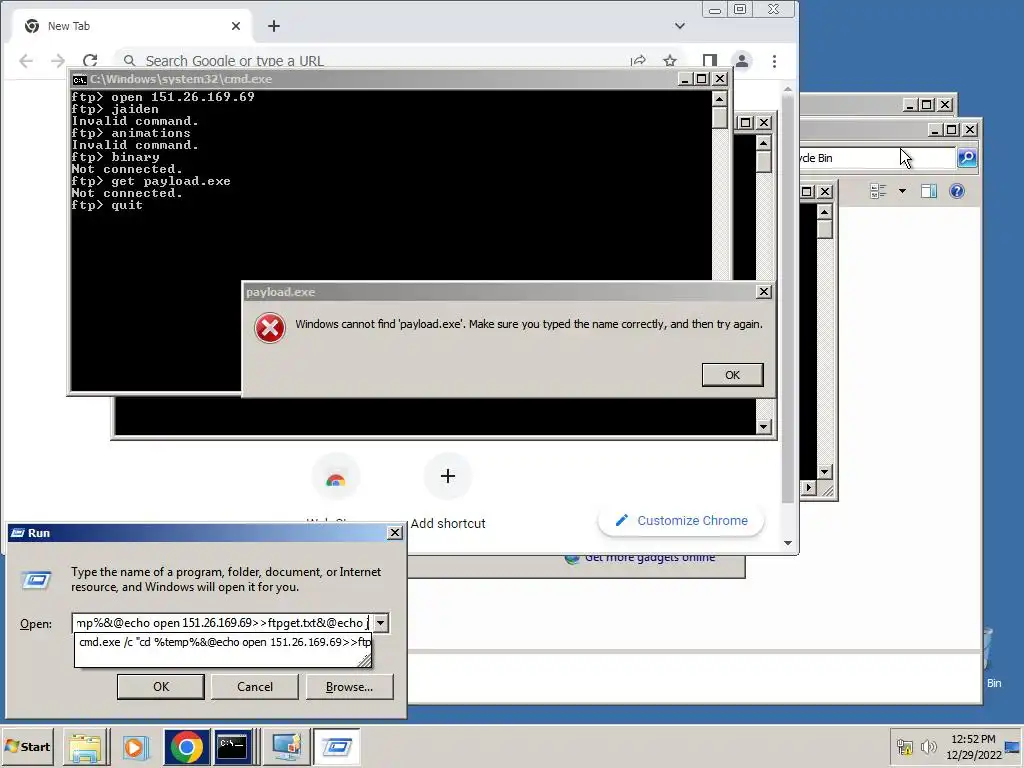1024x768 pixels.
Task: Open the Chrome profile avatar
Action: 742,61
